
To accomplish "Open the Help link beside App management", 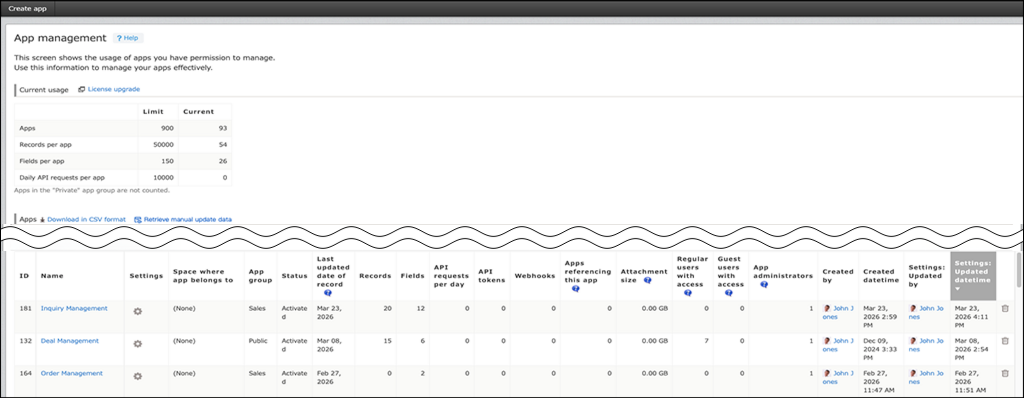I will (x=127, y=38).
